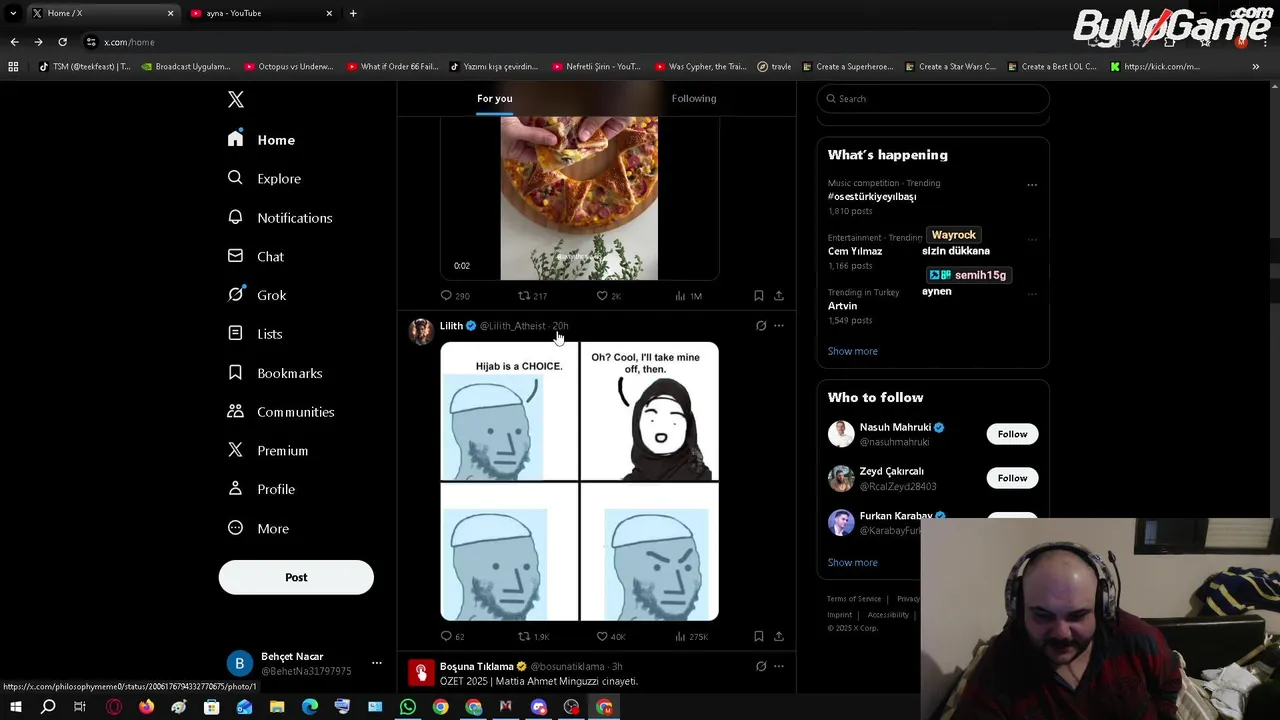Switch to the Following tab
This screenshot has width=1280, height=720.
694,98
